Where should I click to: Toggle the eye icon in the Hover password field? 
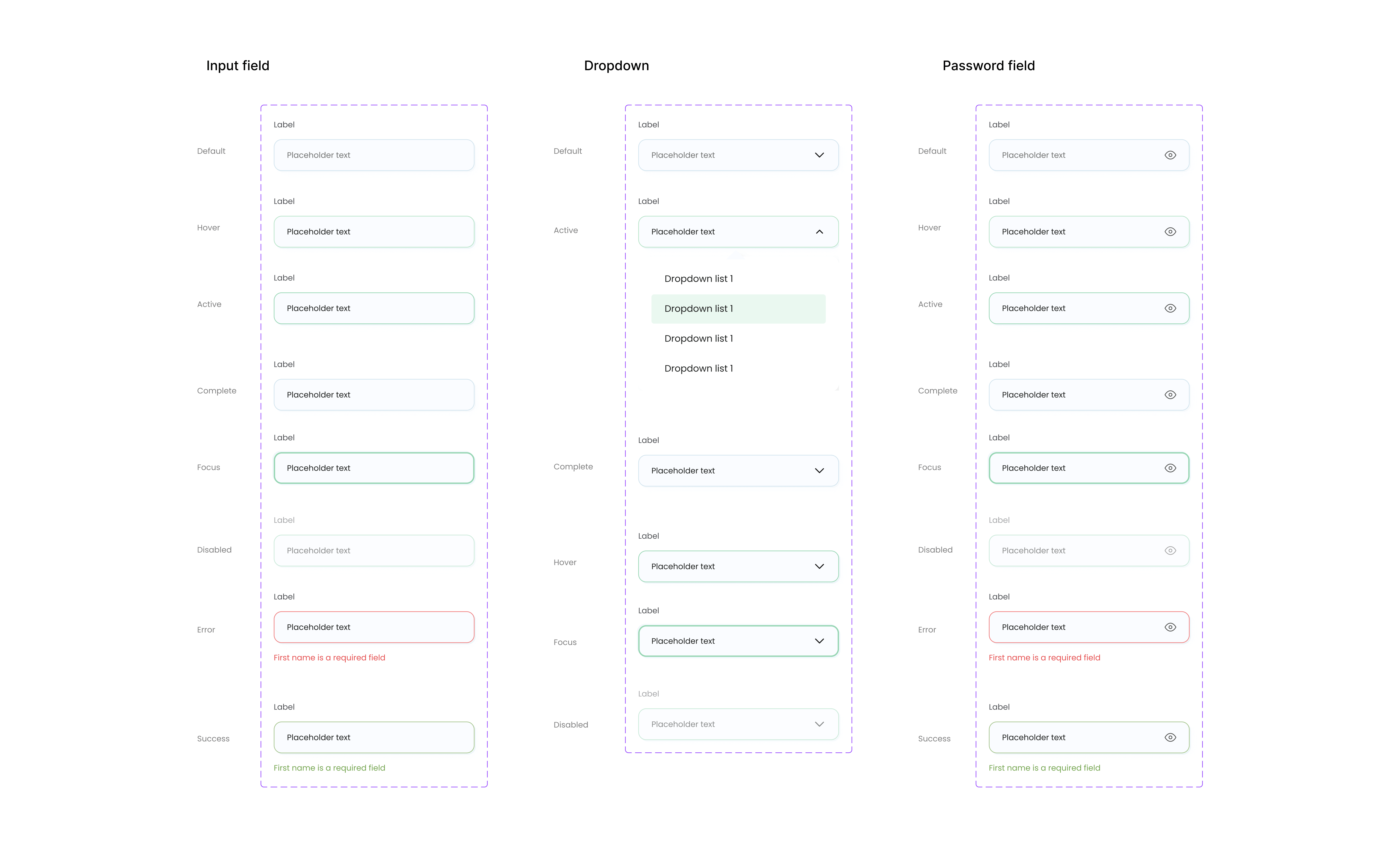[1170, 232]
